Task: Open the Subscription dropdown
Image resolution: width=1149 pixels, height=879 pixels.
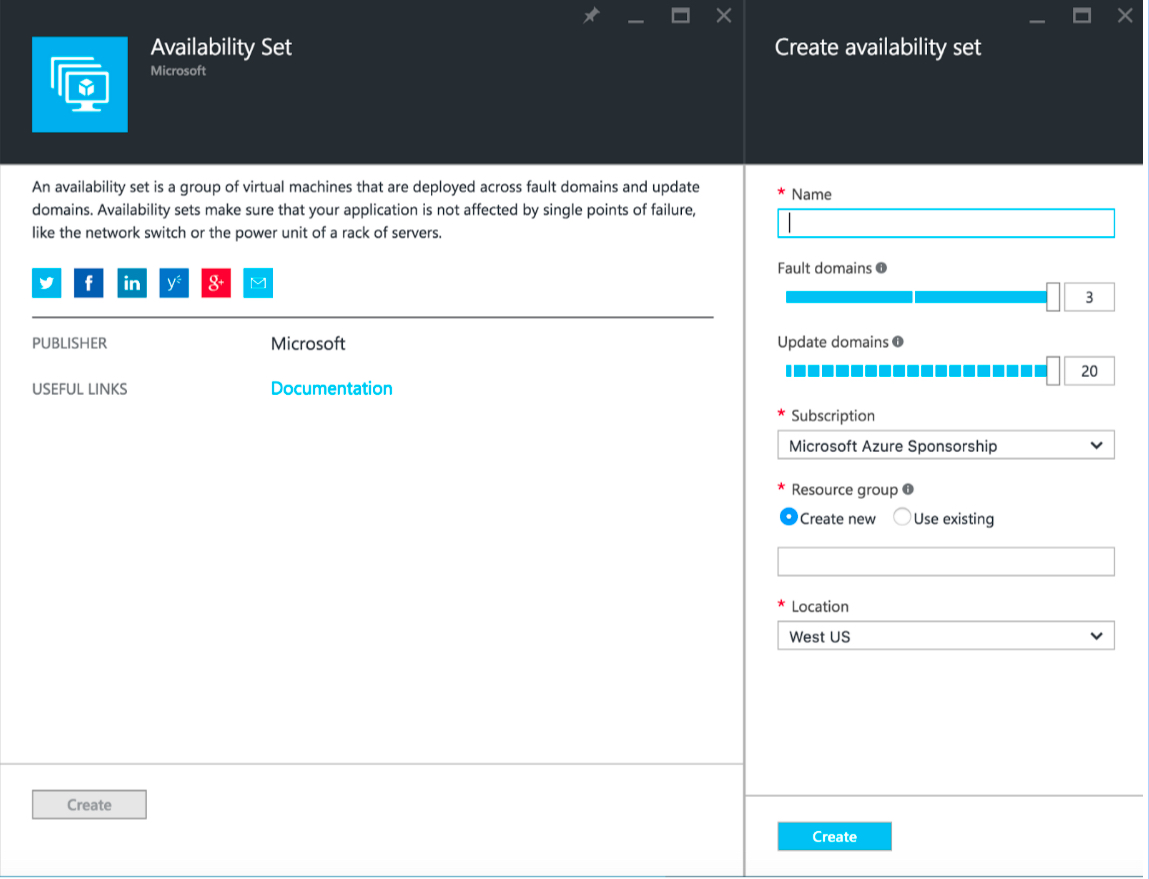Action: pos(945,446)
